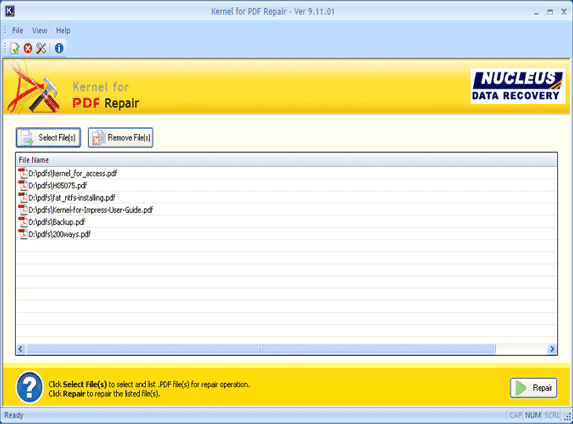Click PDF icon beside kernel_for_access.pdf
The height and width of the screenshot is (424, 573).
[23, 173]
